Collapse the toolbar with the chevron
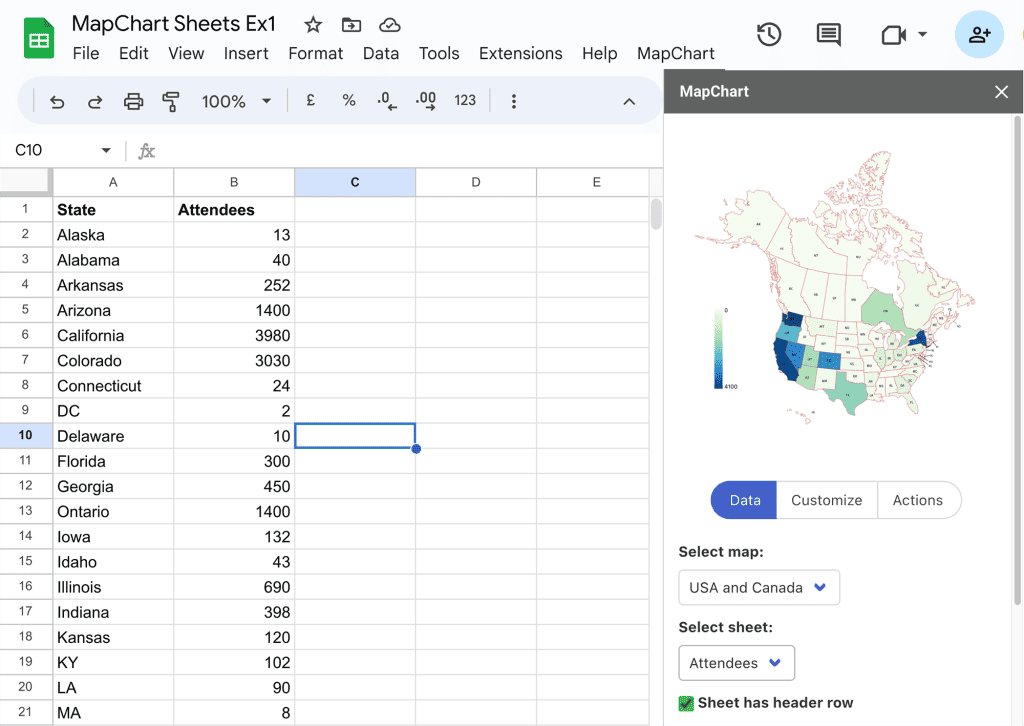 point(629,101)
